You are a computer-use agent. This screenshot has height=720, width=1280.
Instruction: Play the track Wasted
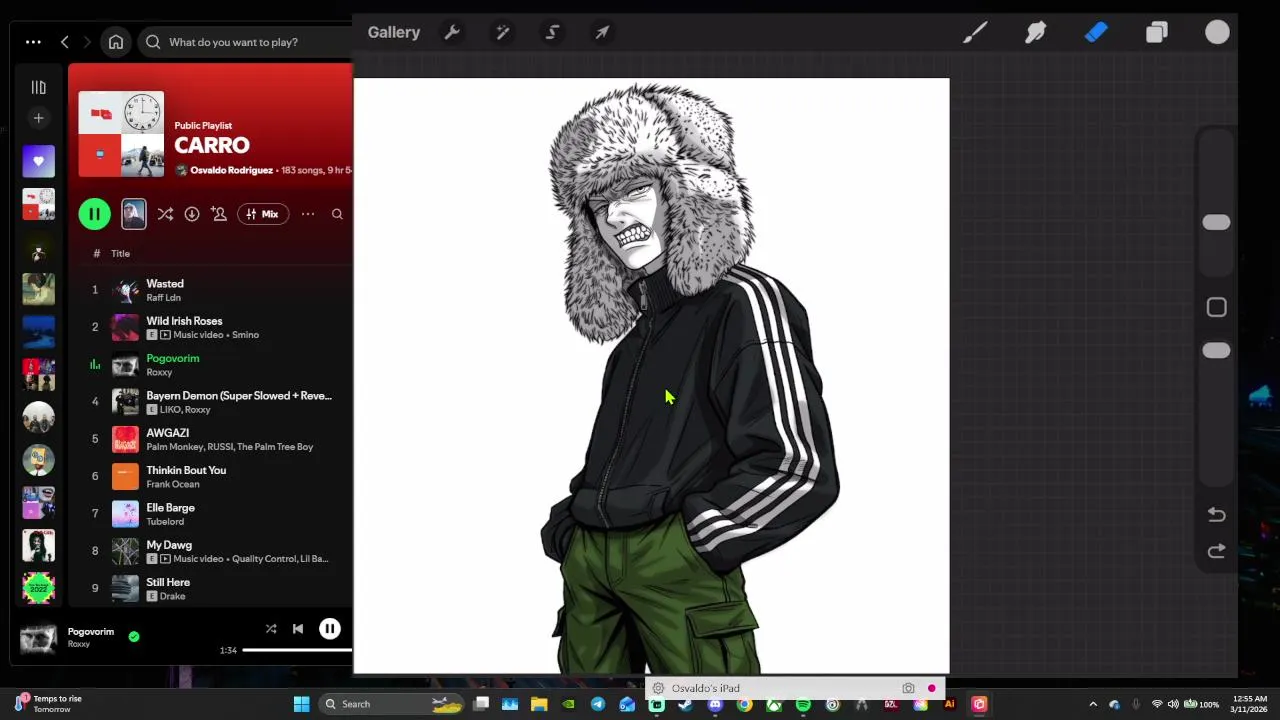pos(165,284)
